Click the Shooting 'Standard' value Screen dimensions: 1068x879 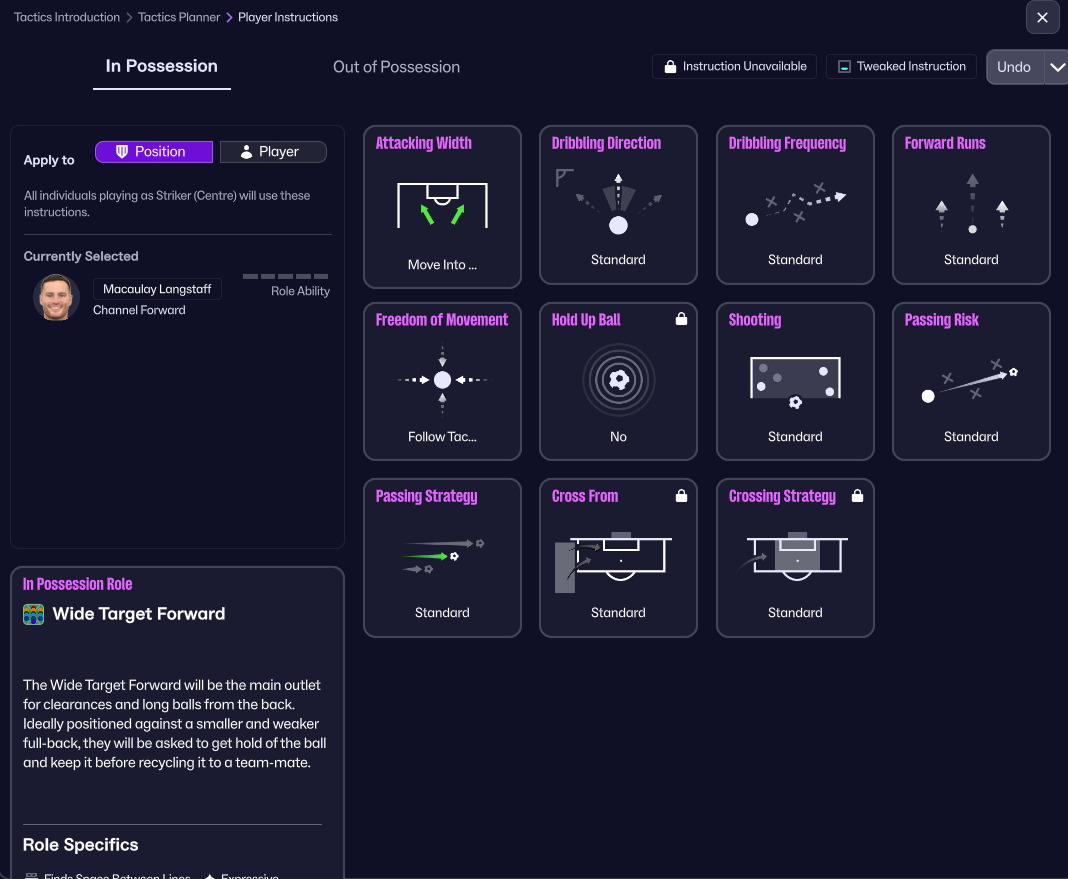pos(795,436)
